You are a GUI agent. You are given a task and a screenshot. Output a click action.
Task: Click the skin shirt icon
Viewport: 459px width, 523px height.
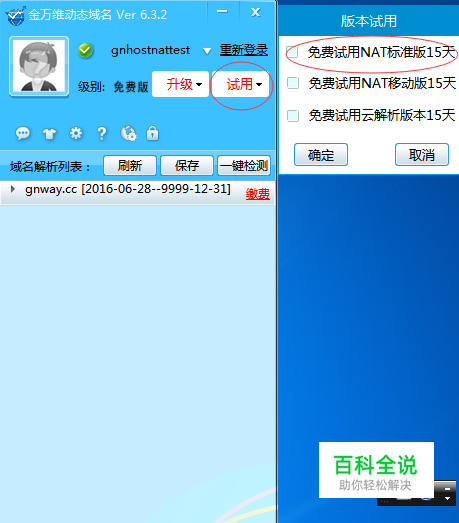[x=49, y=134]
